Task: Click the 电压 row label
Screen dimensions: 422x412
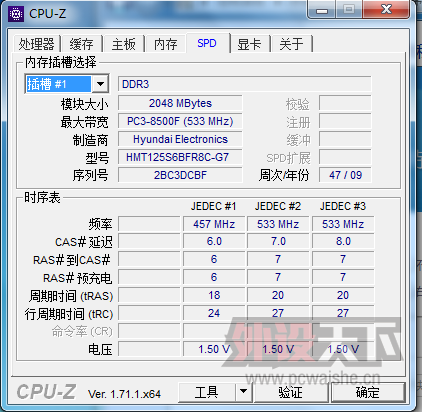Action: tap(100, 349)
